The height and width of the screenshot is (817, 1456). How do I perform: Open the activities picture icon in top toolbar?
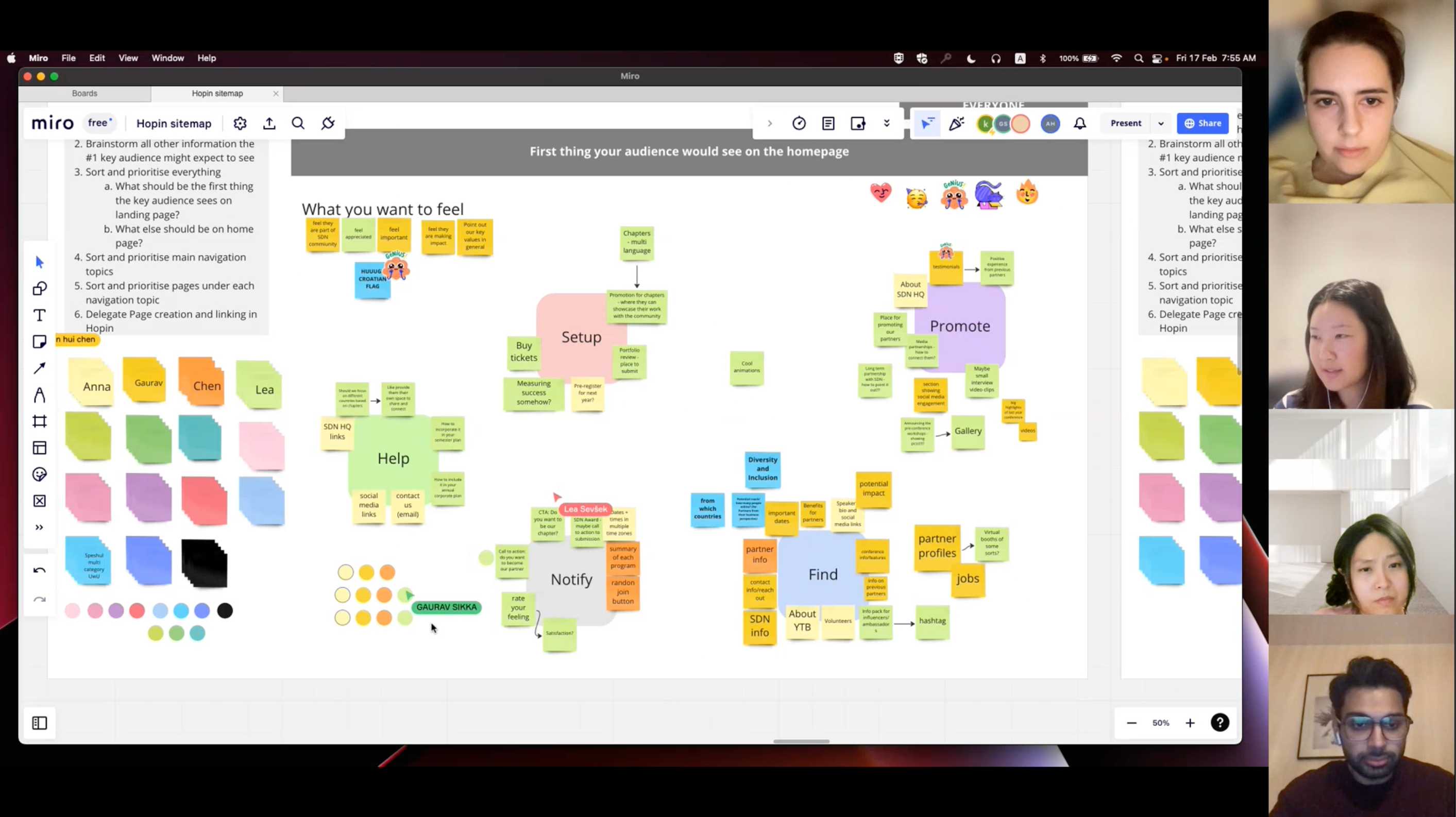(x=857, y=123)
